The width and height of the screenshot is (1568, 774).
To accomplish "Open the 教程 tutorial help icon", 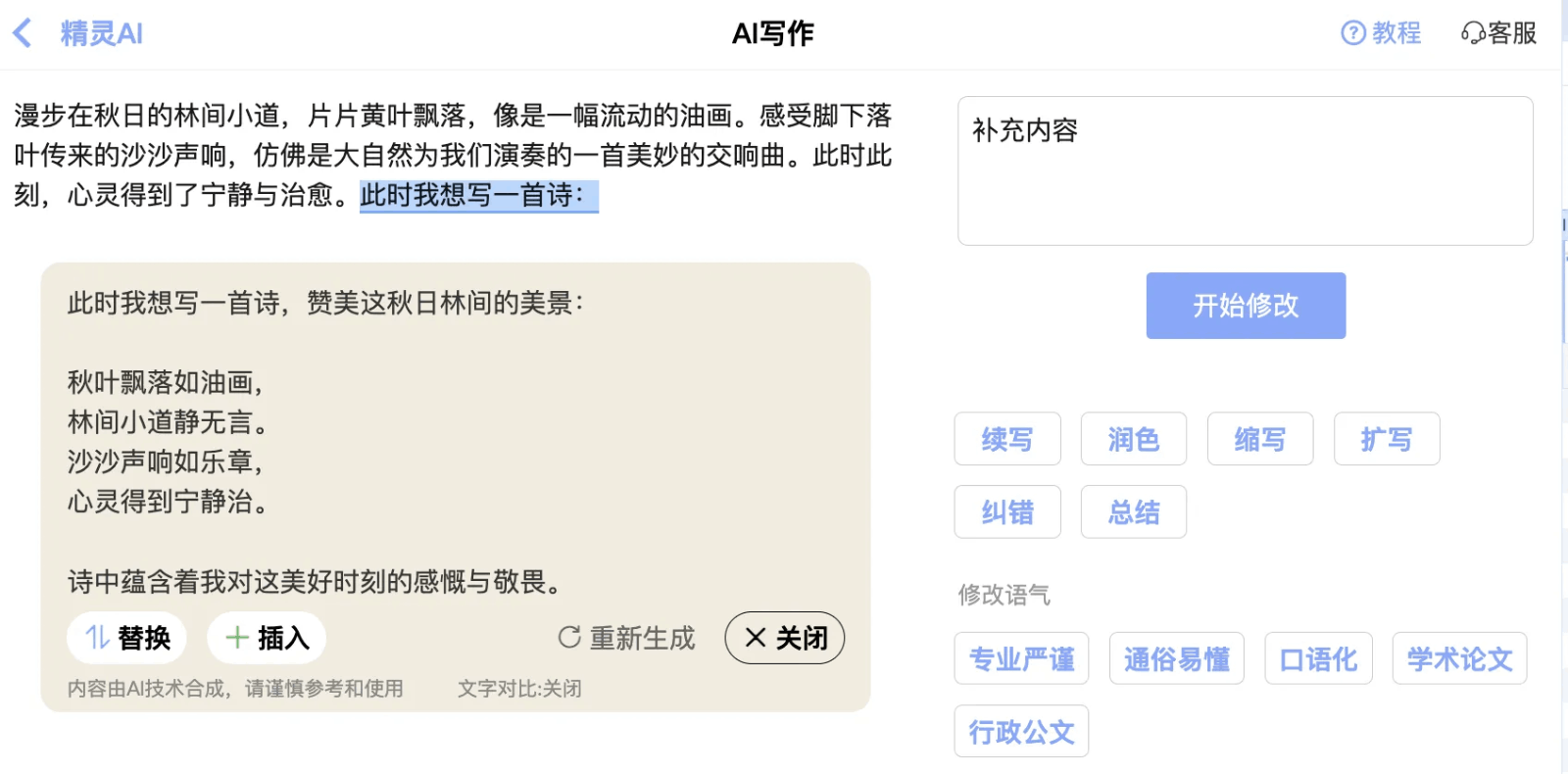I will coord(1353,33).
